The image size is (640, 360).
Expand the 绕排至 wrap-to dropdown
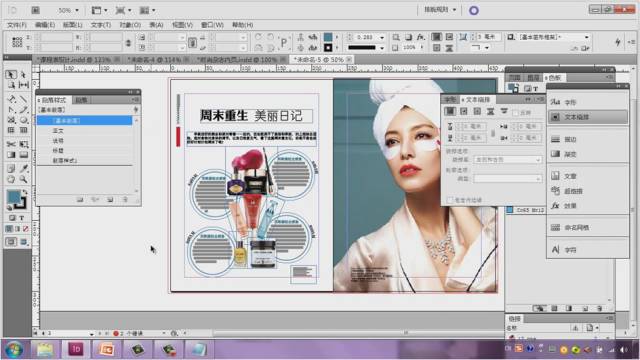[x=508, y=160]
